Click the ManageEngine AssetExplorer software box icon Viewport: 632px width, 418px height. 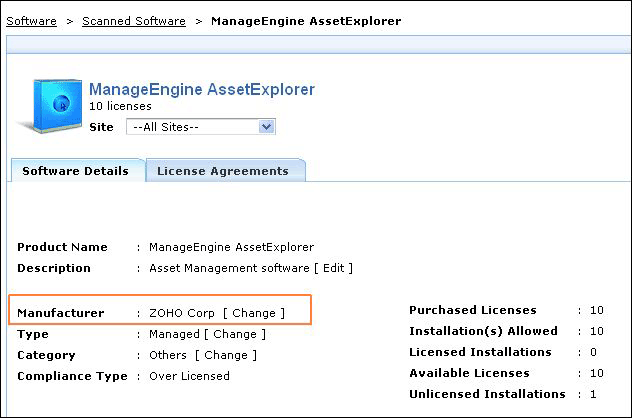[54, 101]
